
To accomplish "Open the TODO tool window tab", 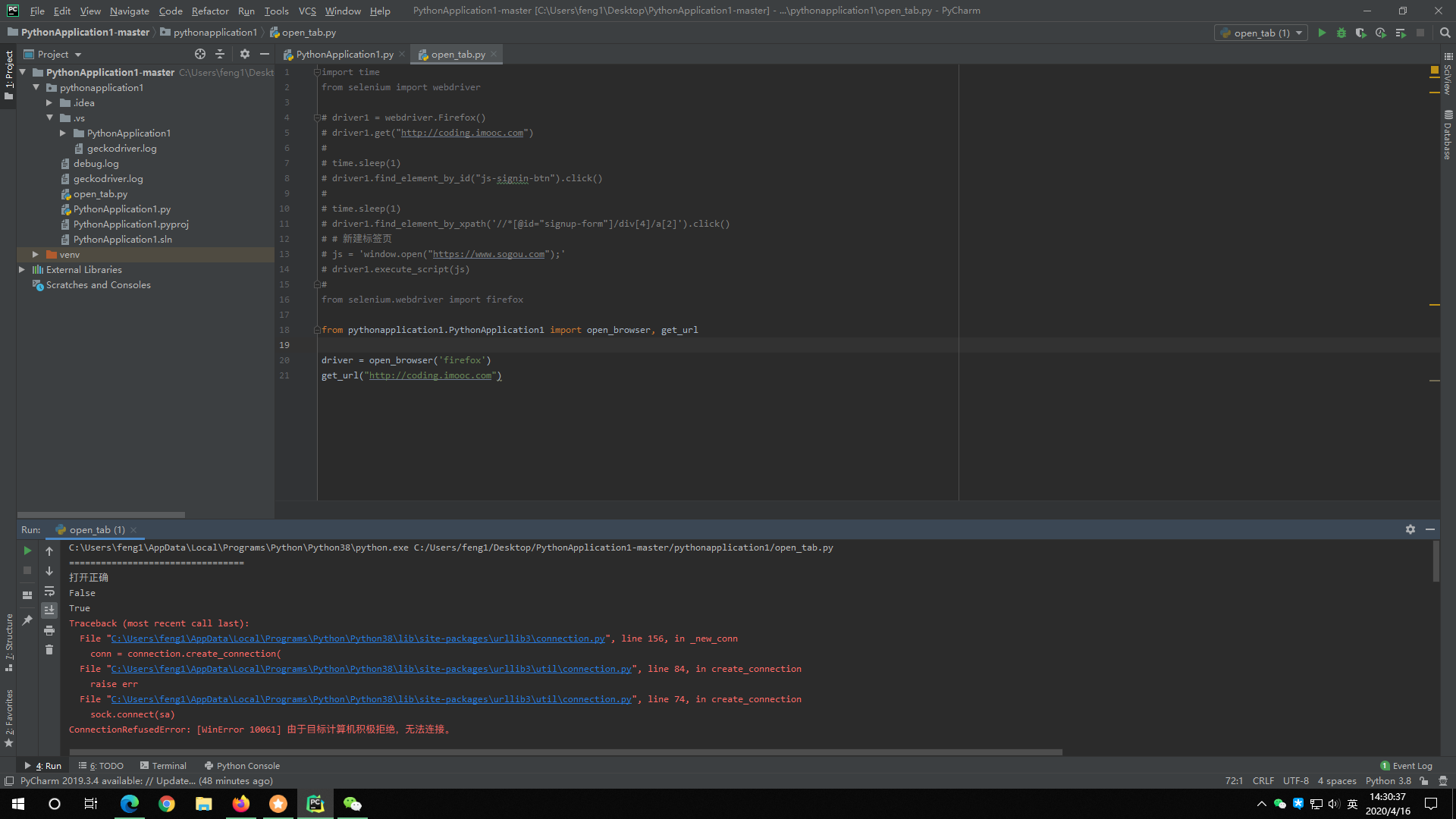I will [x=102, y=765].
